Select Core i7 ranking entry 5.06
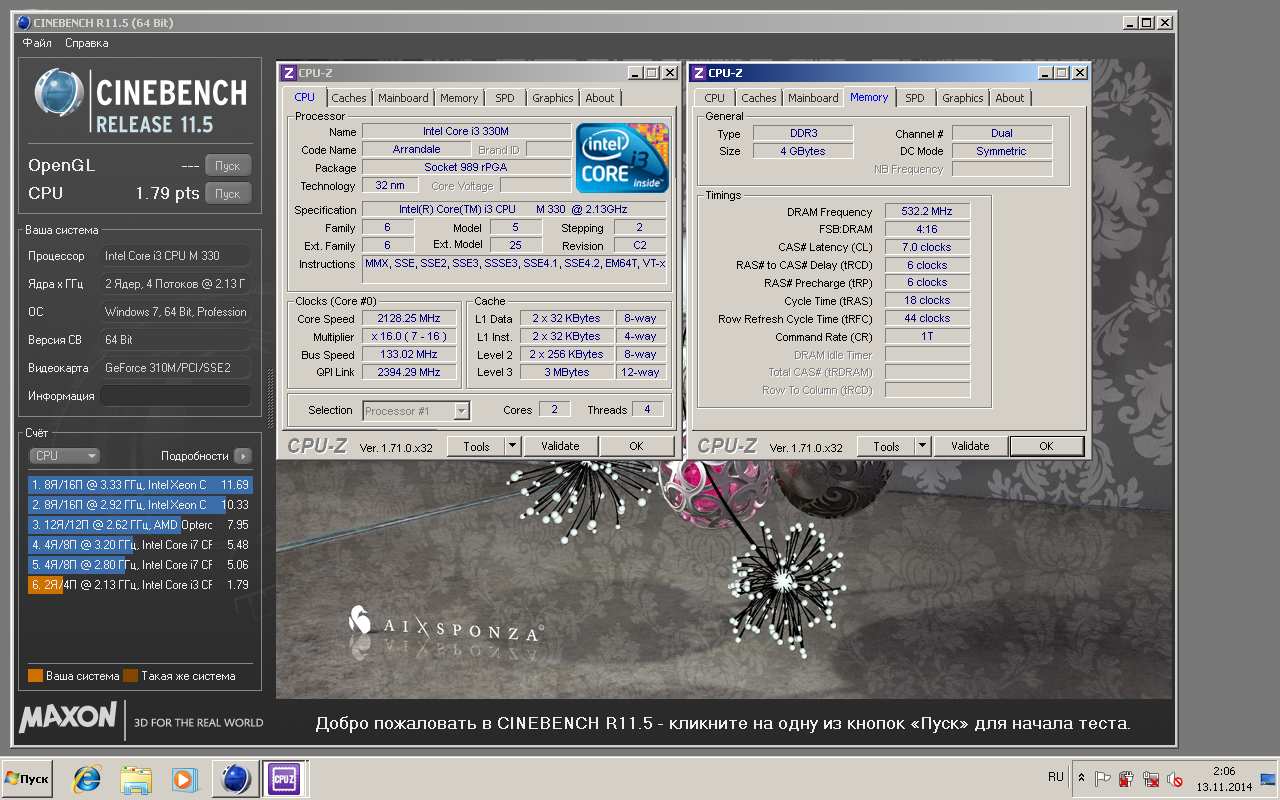The image size is (1280, 800). coord(140,564)
